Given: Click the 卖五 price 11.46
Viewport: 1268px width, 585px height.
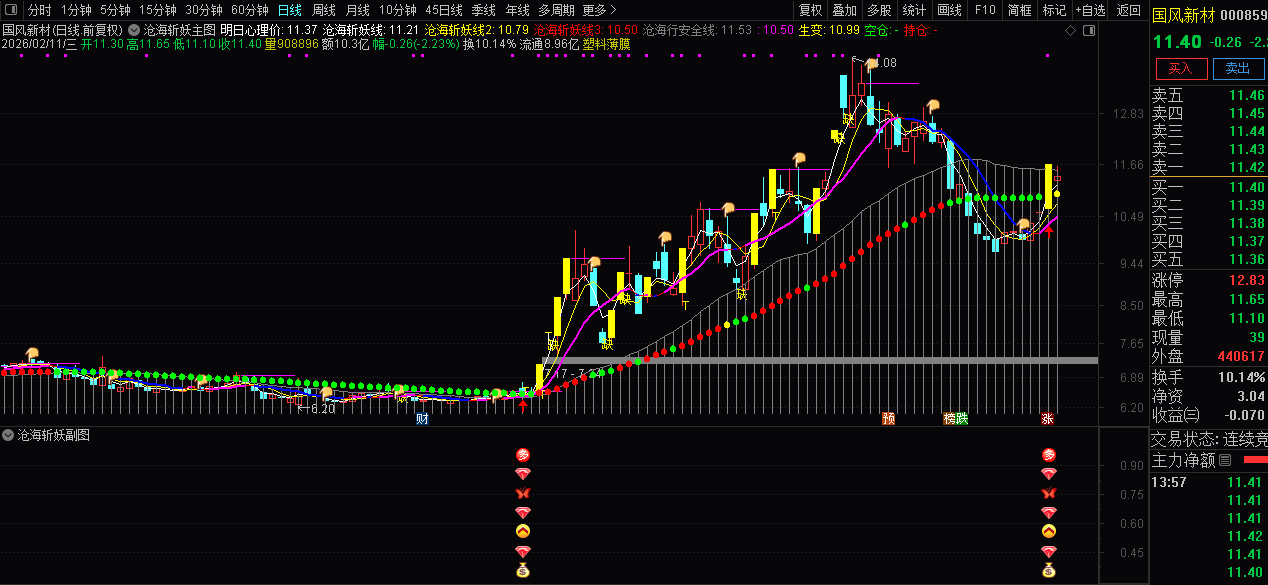Looking at the screenshot, I should click(x=1247, y=95).
